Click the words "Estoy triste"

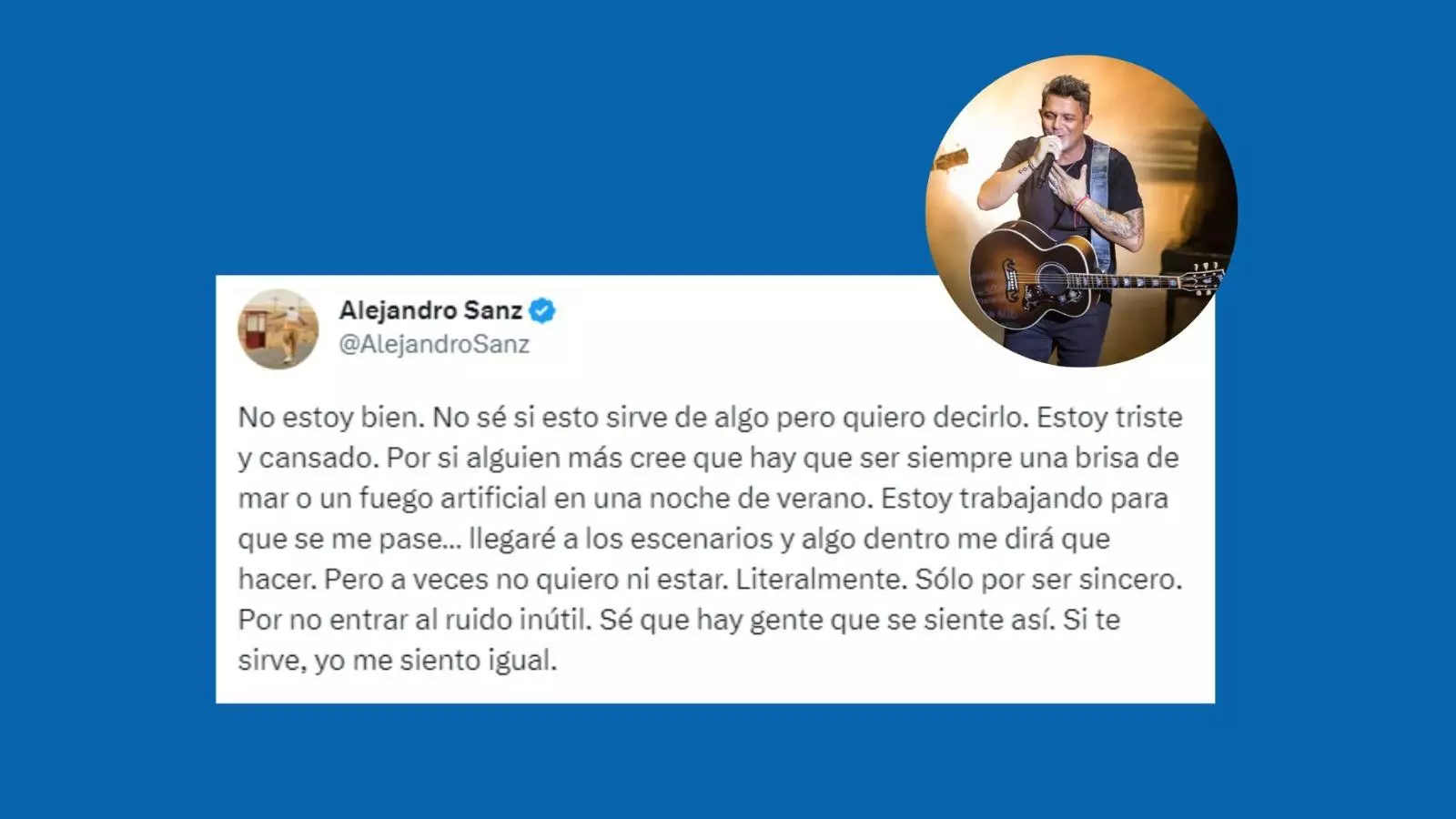1109,418
